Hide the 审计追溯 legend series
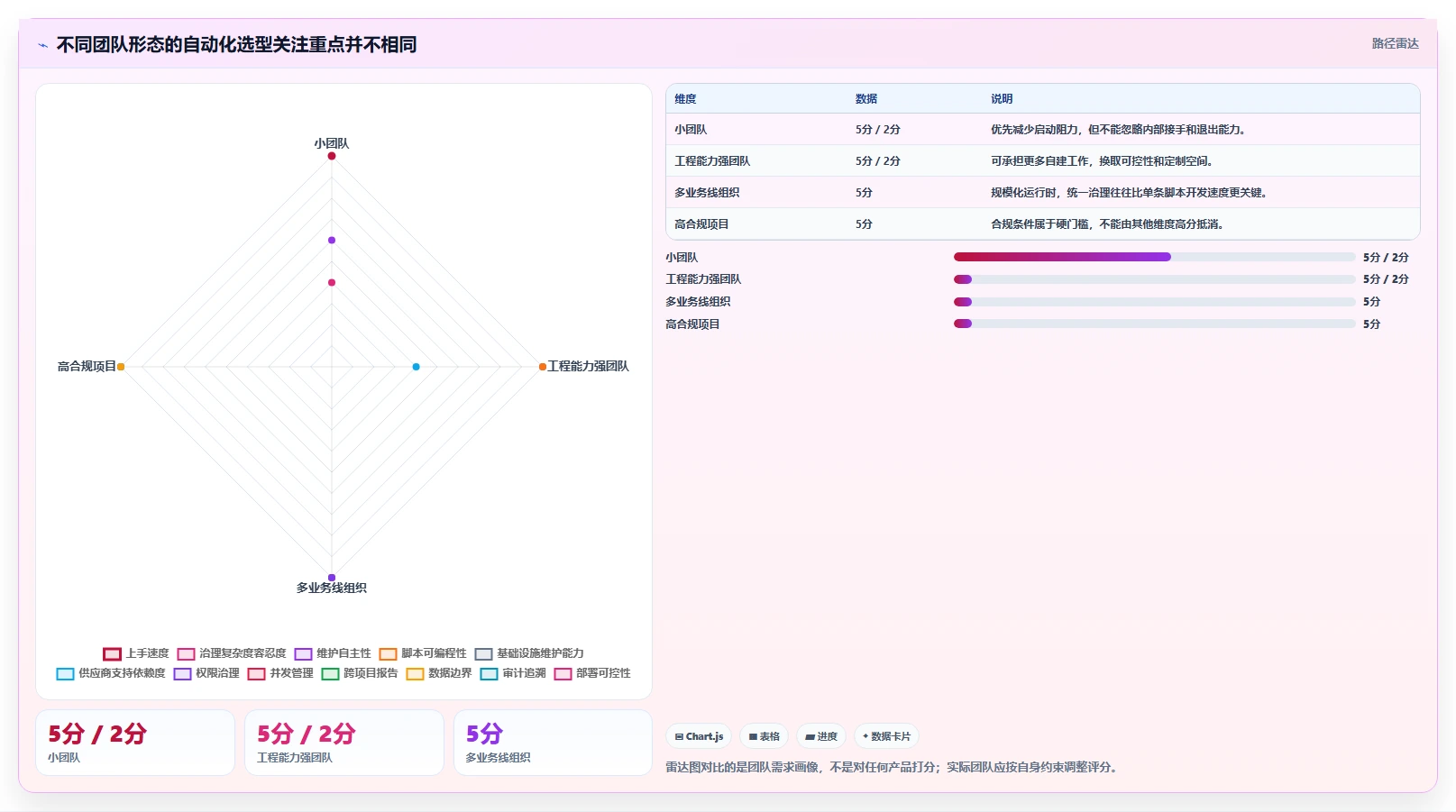The height and width of the screenshot is (812, 1456). click(513, 673)
